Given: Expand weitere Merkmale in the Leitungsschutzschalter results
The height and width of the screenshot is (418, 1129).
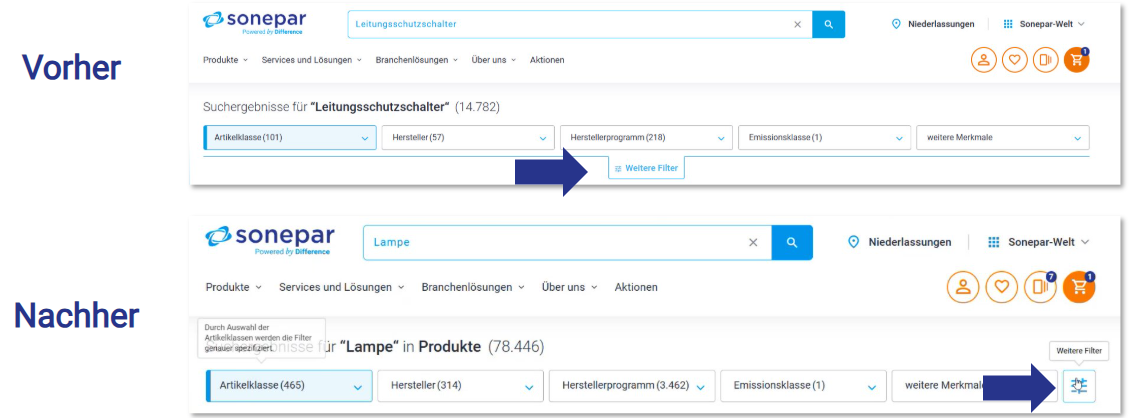Looking at the screenshot, I should 1003,137.
